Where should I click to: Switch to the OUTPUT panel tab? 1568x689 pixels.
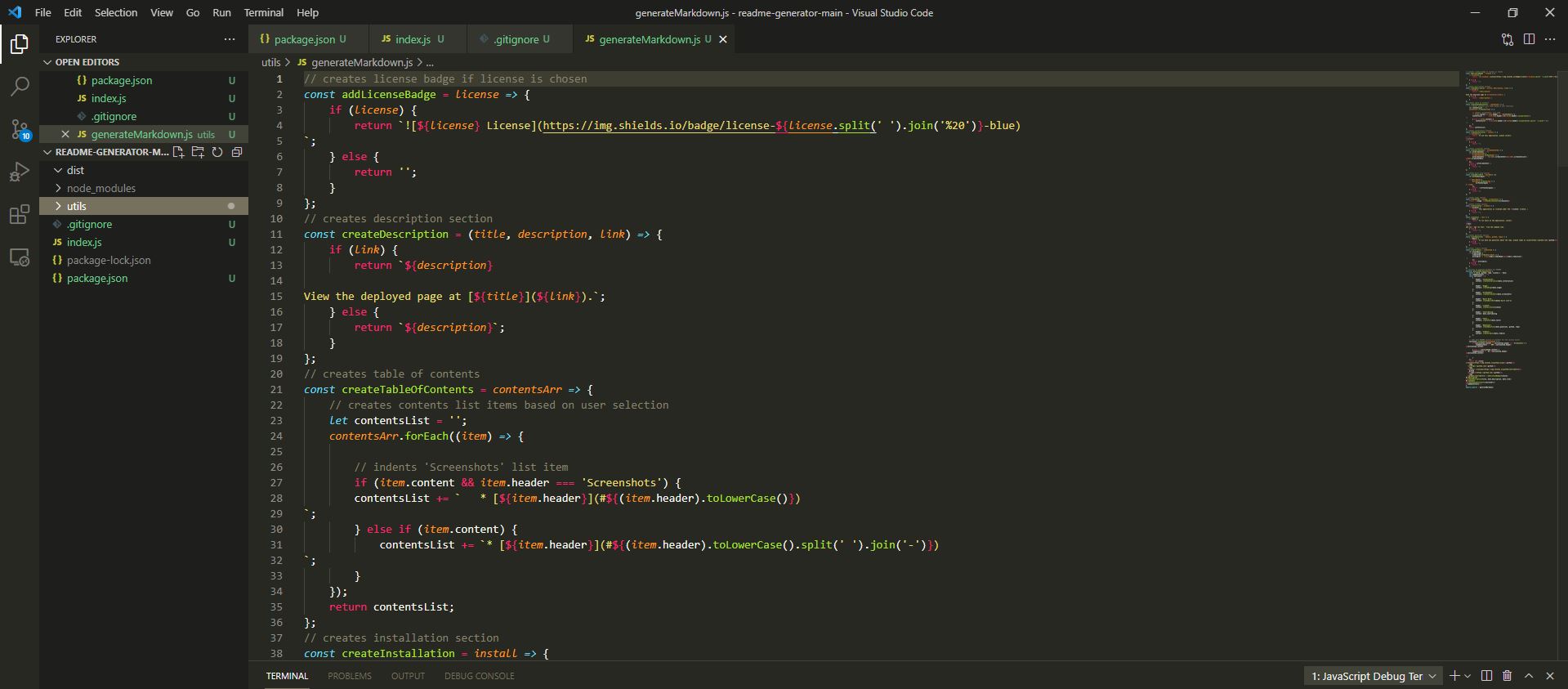point(408,676)
